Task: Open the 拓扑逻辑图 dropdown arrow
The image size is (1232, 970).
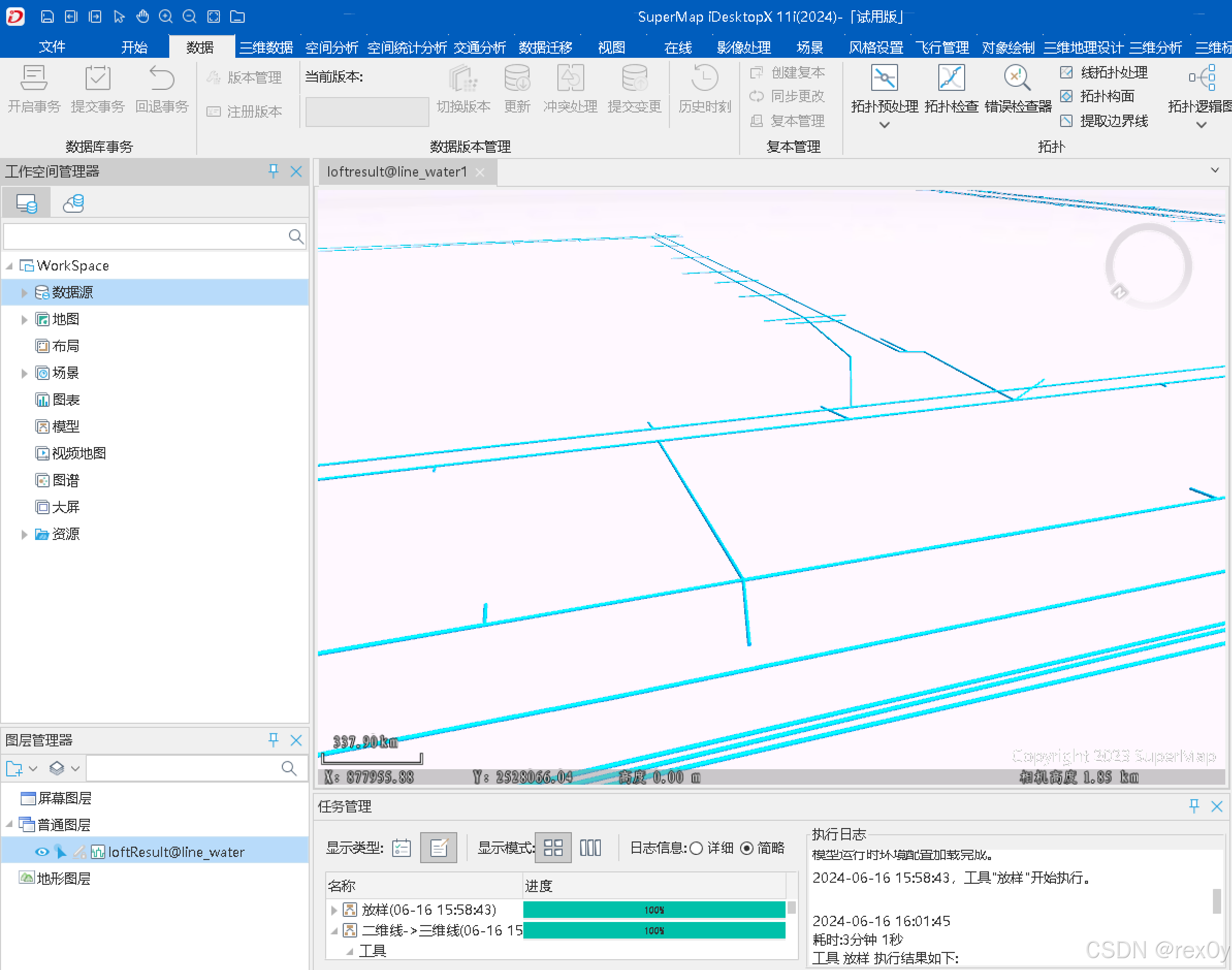Action: pos(1202,125)
